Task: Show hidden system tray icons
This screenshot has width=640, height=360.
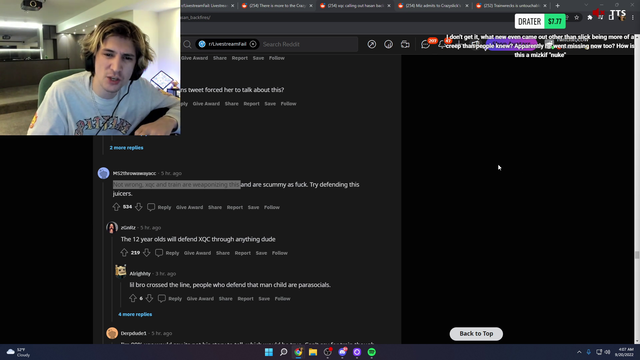Action: (579, 352)
